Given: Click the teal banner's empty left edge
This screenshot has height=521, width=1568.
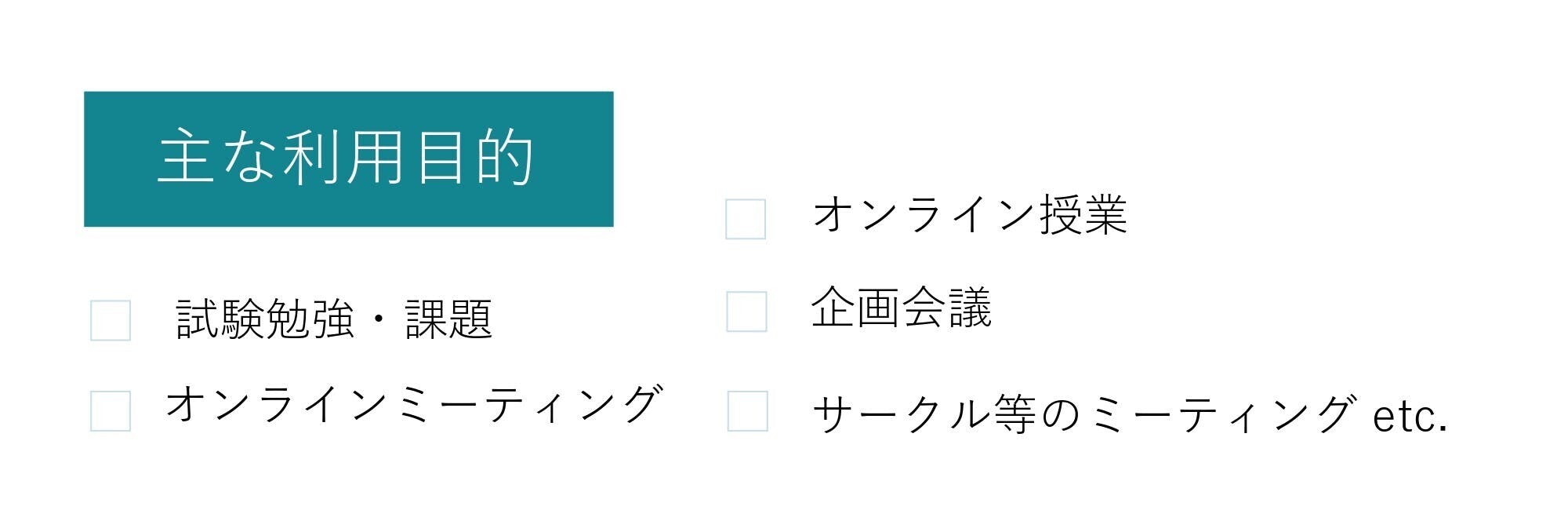Looking at the screenshot, I should [x=110, y=159].
